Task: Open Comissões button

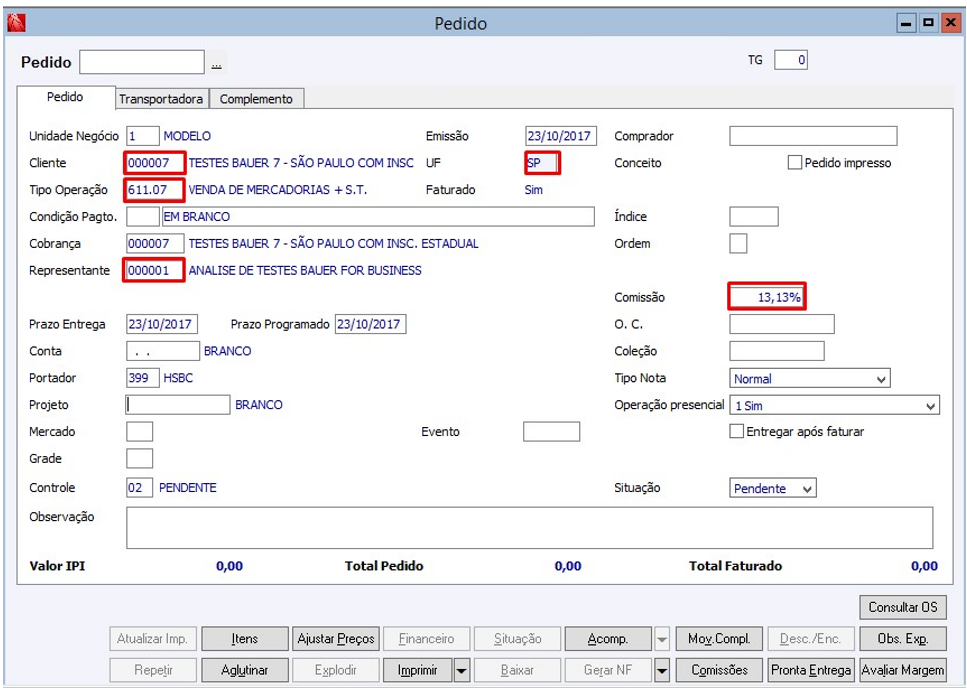Action: click(x=719, y=670)
